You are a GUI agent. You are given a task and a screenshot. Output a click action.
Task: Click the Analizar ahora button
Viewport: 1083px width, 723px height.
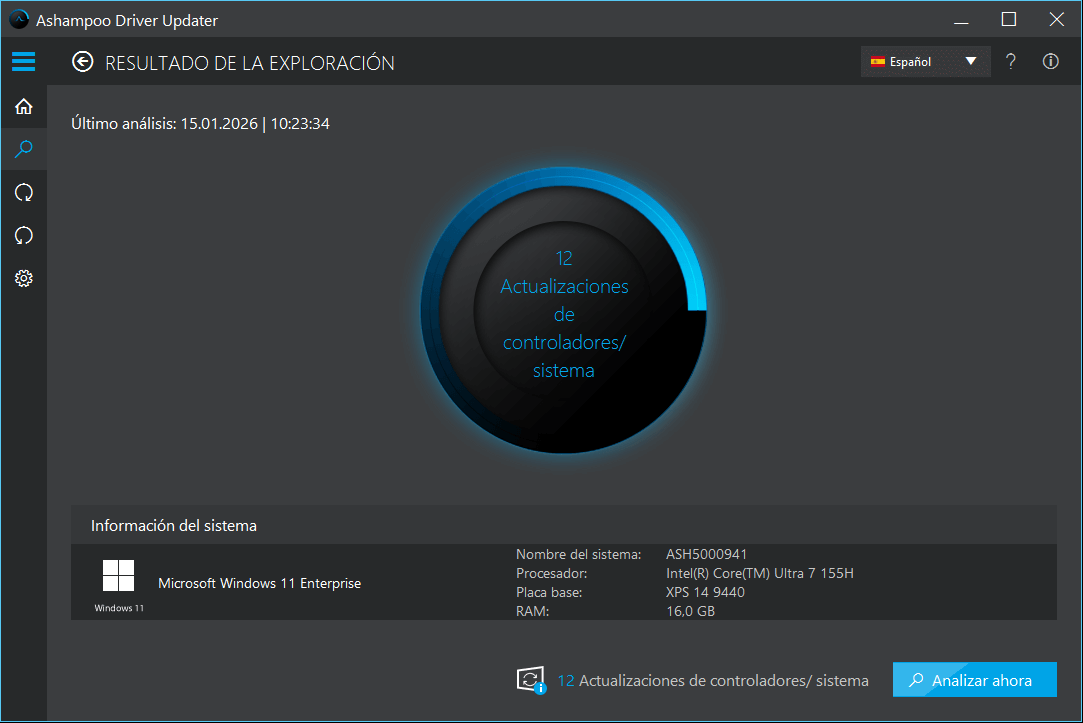pyautogui.click(x=974, y=681)
